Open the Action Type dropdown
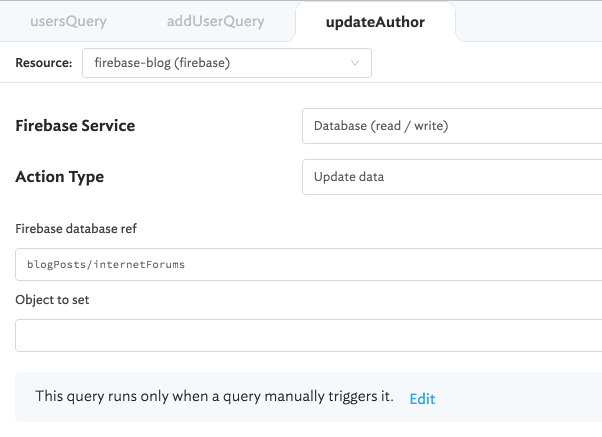 (451, 177)
